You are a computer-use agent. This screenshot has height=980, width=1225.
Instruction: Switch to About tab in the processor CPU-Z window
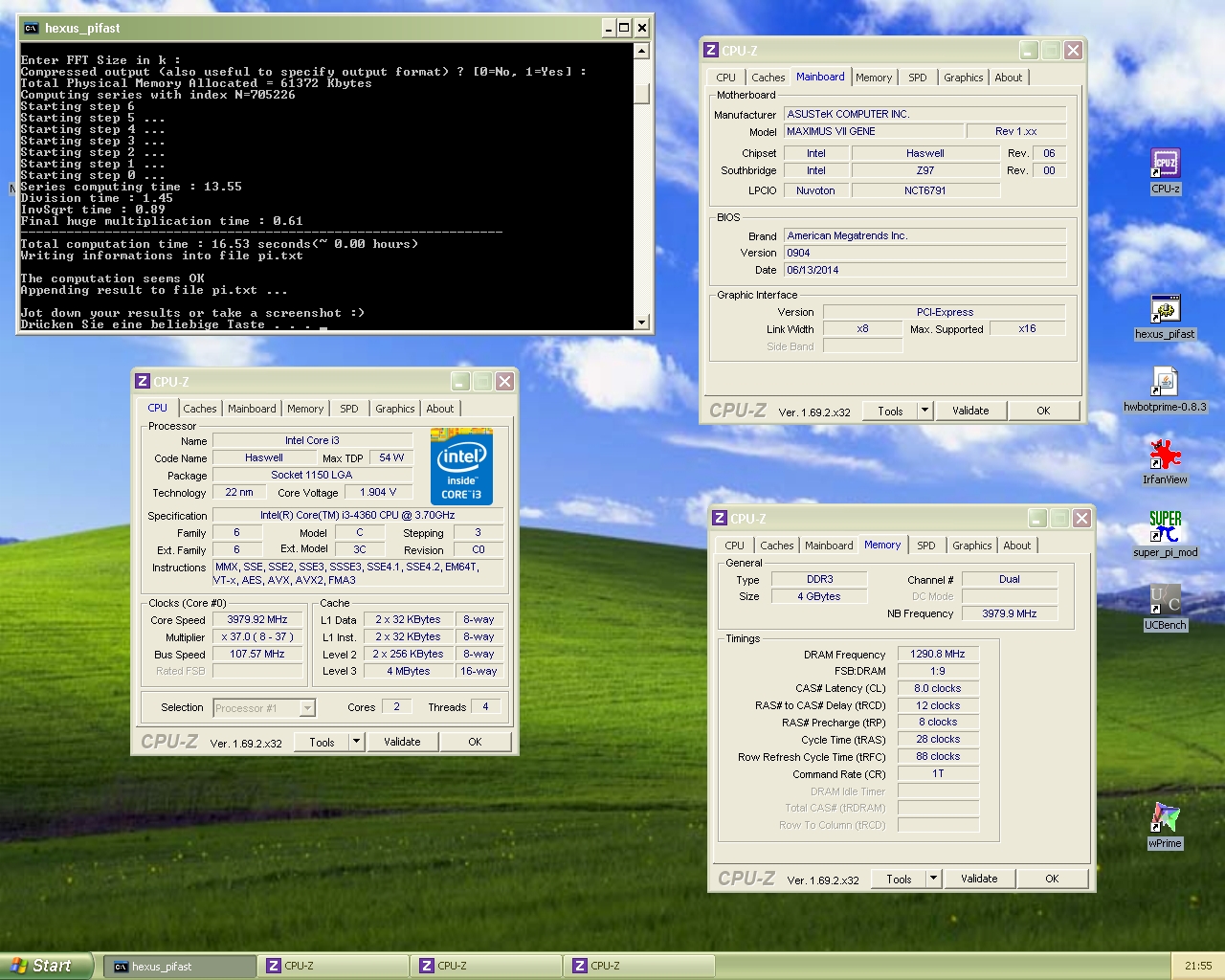(440, 410)
